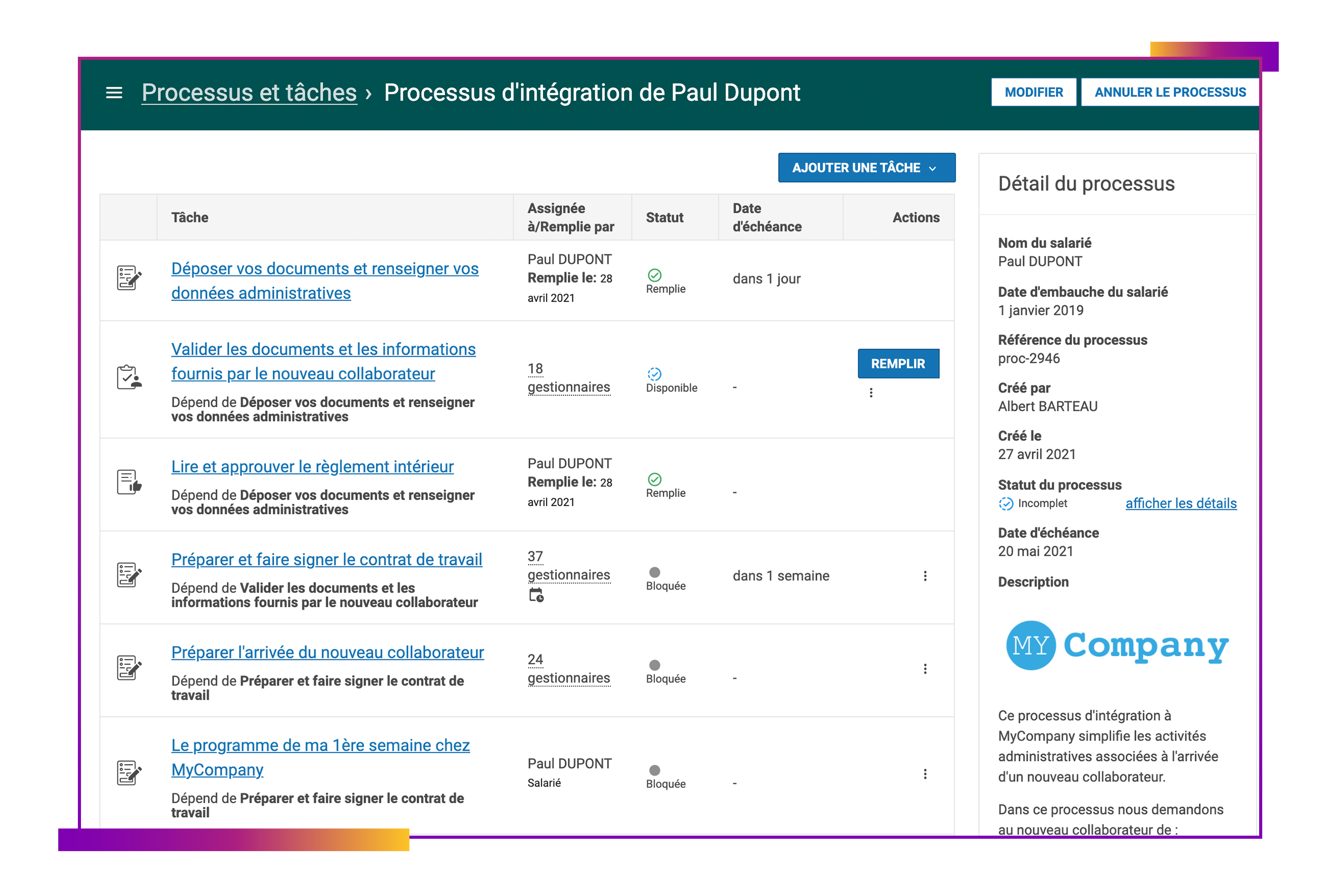Screen dimensions: 1320x896
Task: Click form icon beside Déposer vos documents task
Action: tap(129, 278)
